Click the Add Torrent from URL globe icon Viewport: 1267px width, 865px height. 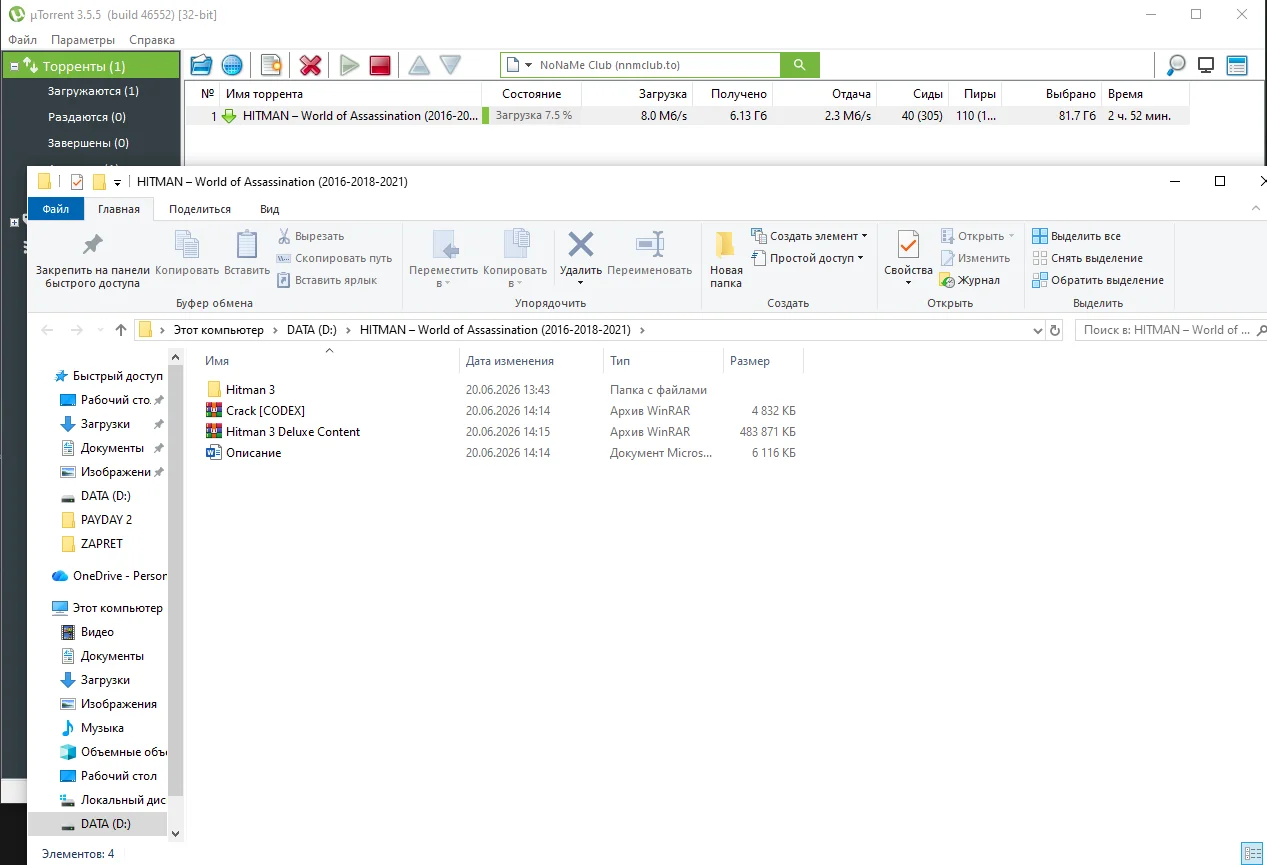click(232, 65)
